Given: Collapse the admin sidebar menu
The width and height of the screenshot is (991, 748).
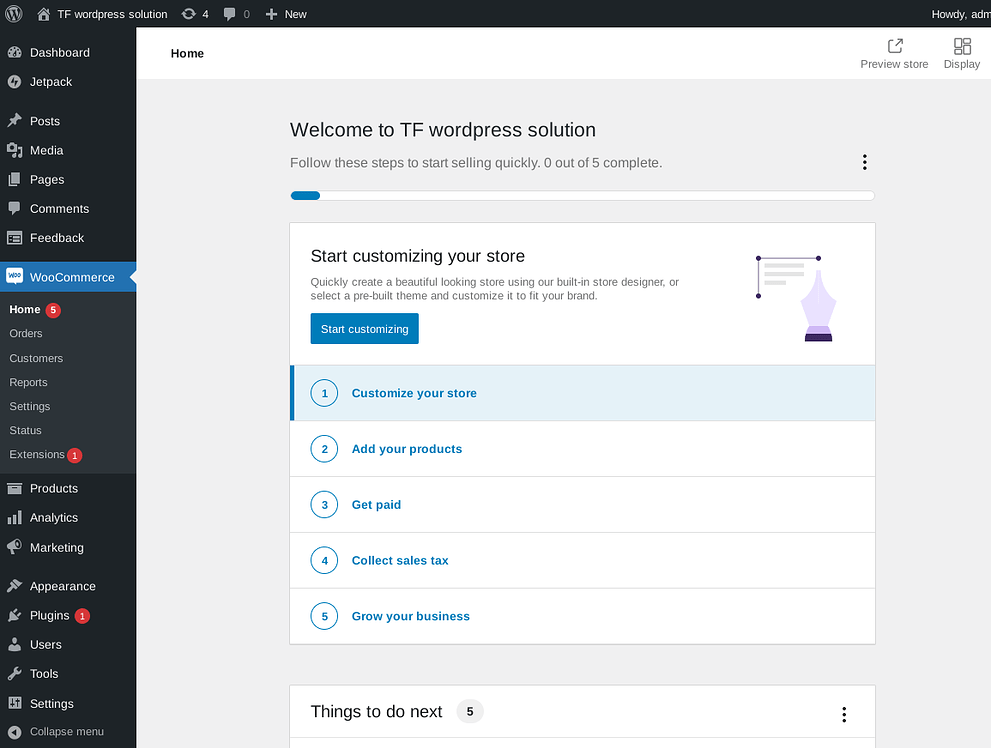Looking at the screenshot, I should (55, 732).
